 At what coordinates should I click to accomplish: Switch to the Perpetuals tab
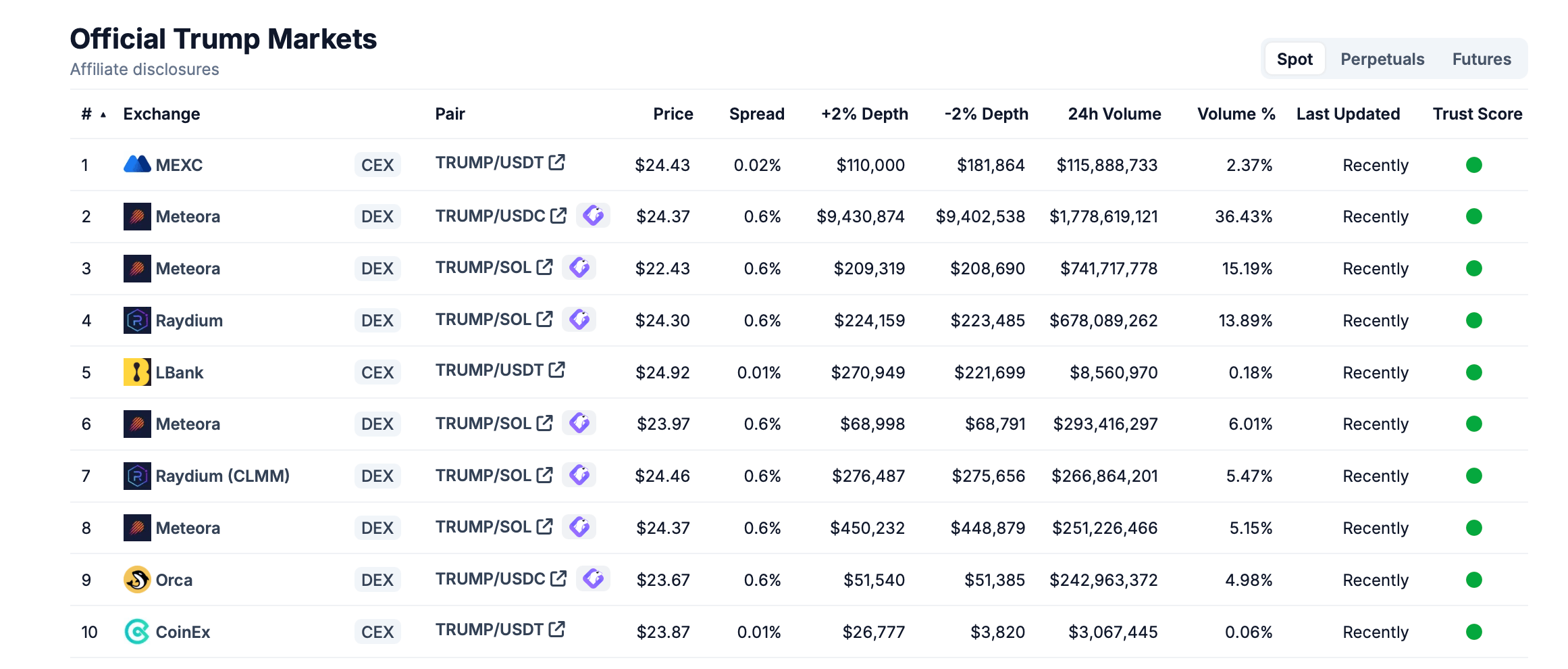click(x=1382, y=59)
